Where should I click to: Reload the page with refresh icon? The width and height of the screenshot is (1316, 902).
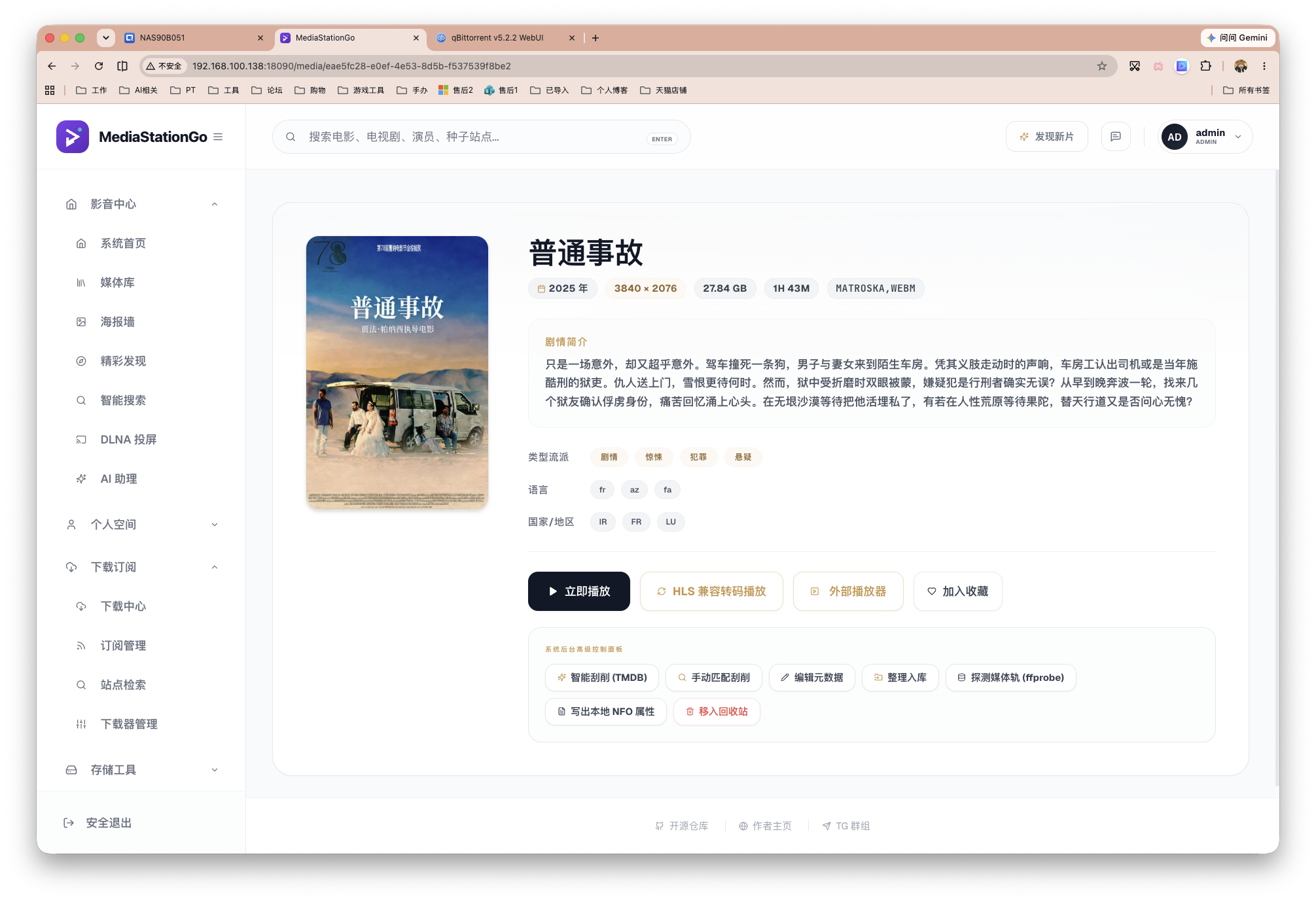[x=99, y=66]
